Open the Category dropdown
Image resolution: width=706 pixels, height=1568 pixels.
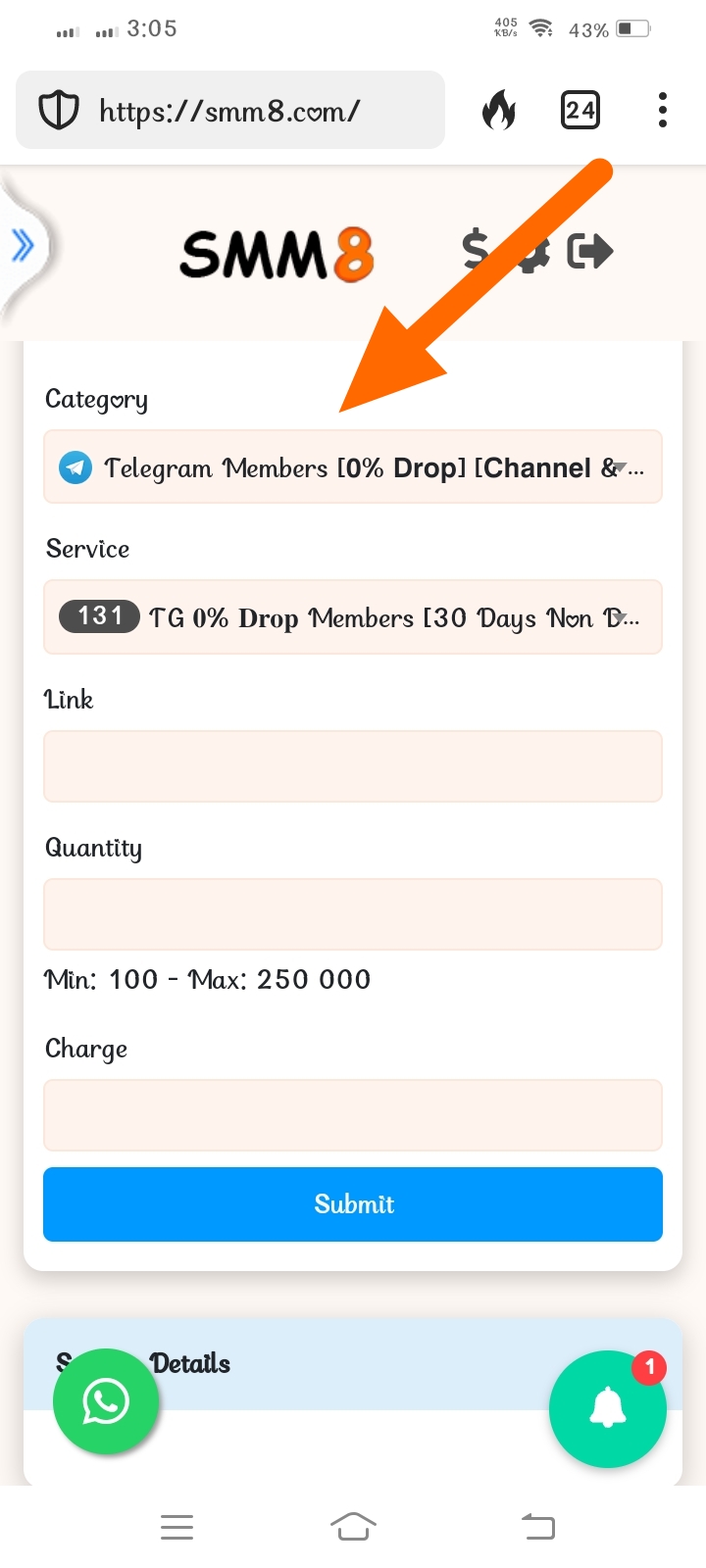353,467
